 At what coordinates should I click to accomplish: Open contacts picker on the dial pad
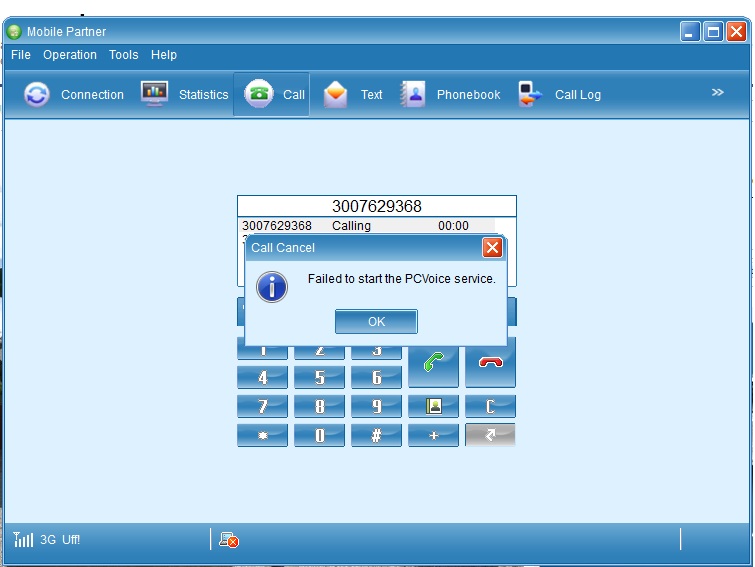(433, 406)
